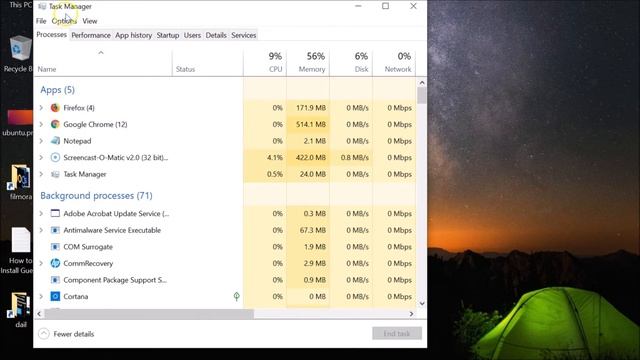The height and width of the screenshot is (360, 640).
Task: Click the horizontal scrollbar thumb
Action: (149, 314)
